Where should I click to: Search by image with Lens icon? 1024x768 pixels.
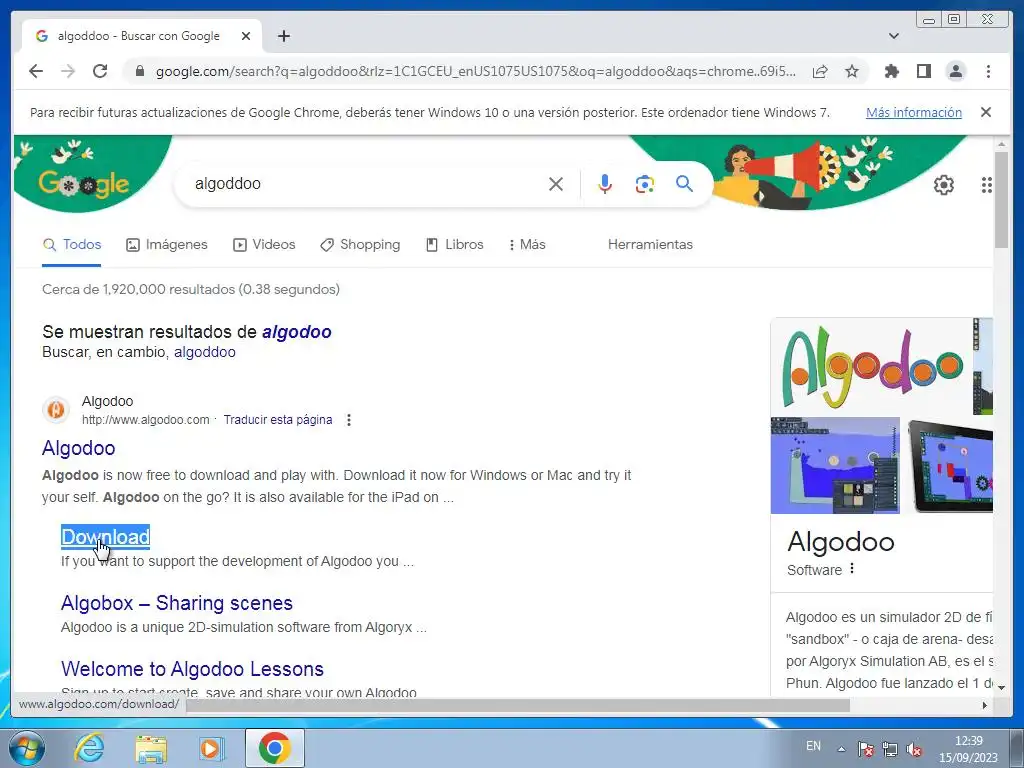(x=645, y=184)
